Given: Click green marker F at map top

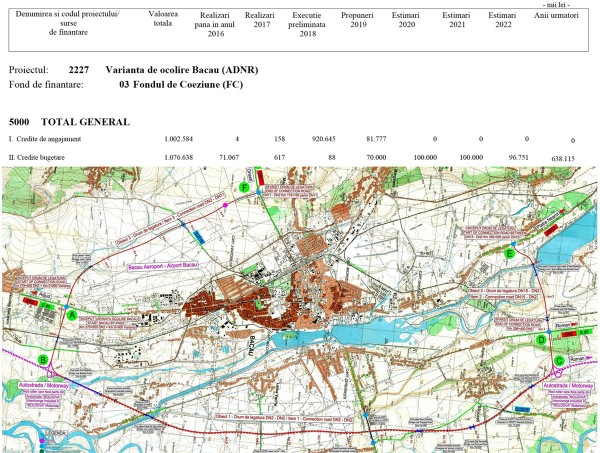Looking at the screenshot, I should coord(244,187).
